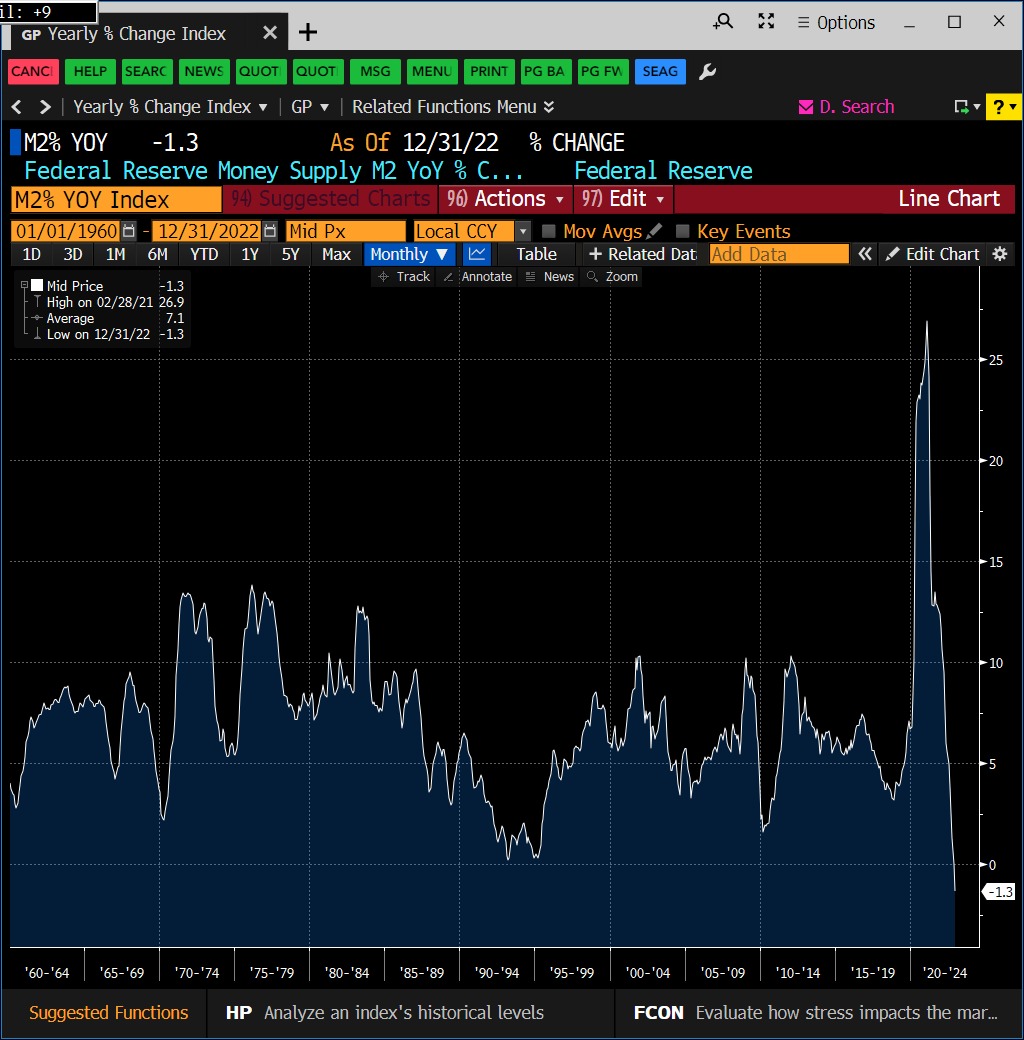
Task: Expand Related Functions Menu
Action: tap(453, 107)
